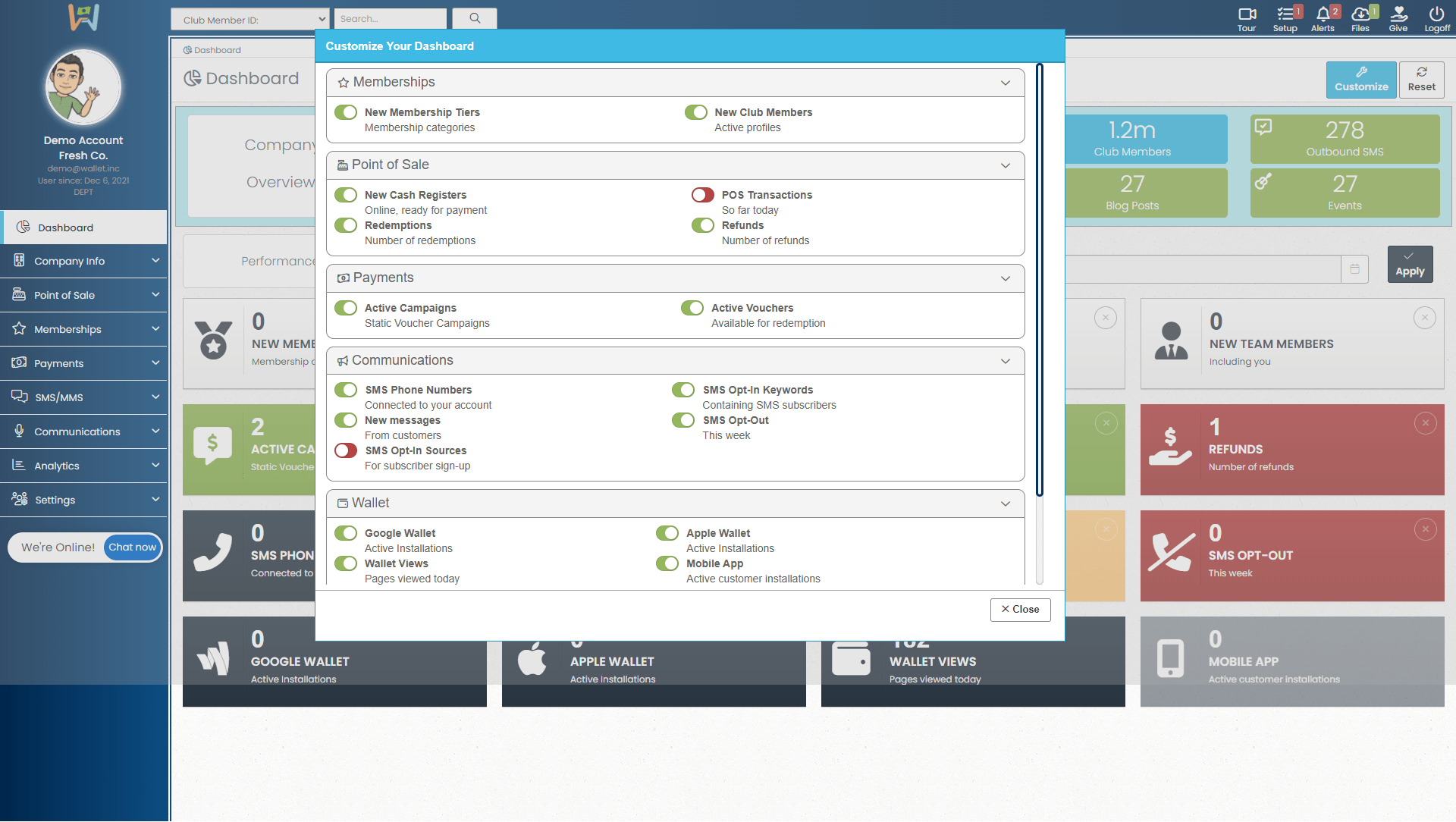Expand Analytics in sidebar
The height and width of the screenshot is (822, 1456).
(83, 466)
